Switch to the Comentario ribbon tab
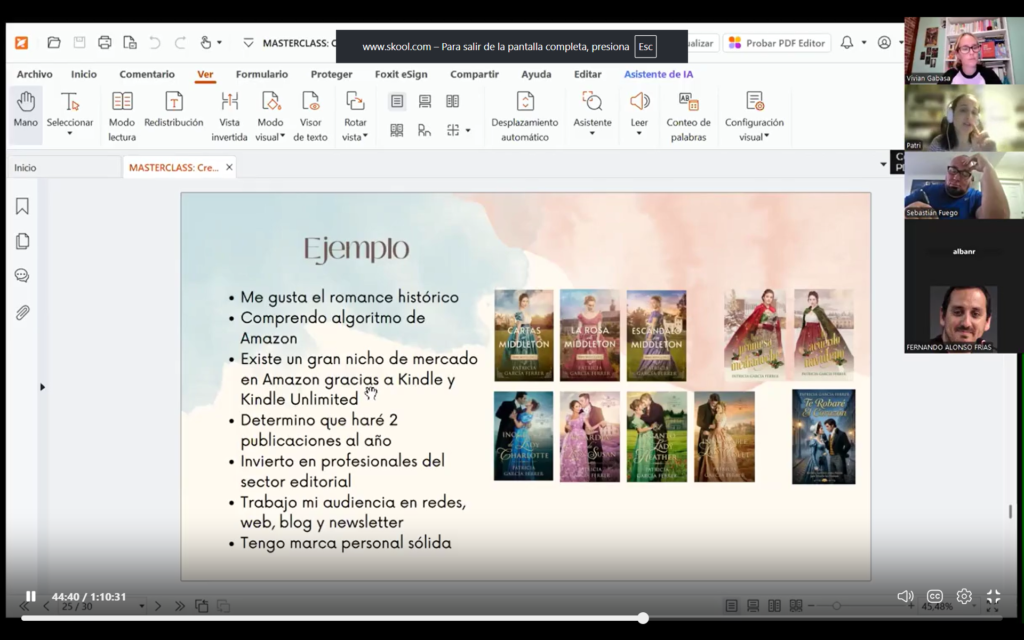The height and width of the screenshot is (640, 1024). point(147,74)
